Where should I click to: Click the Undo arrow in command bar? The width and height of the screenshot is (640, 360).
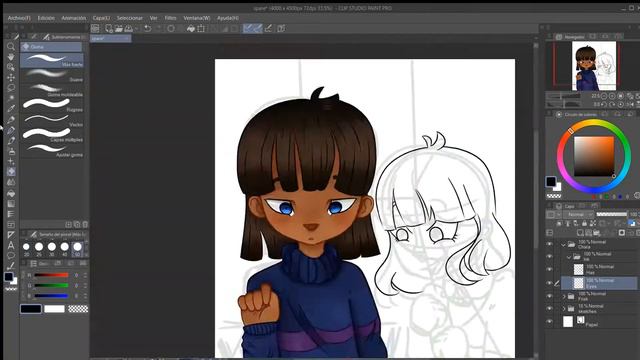click(148, 29)
